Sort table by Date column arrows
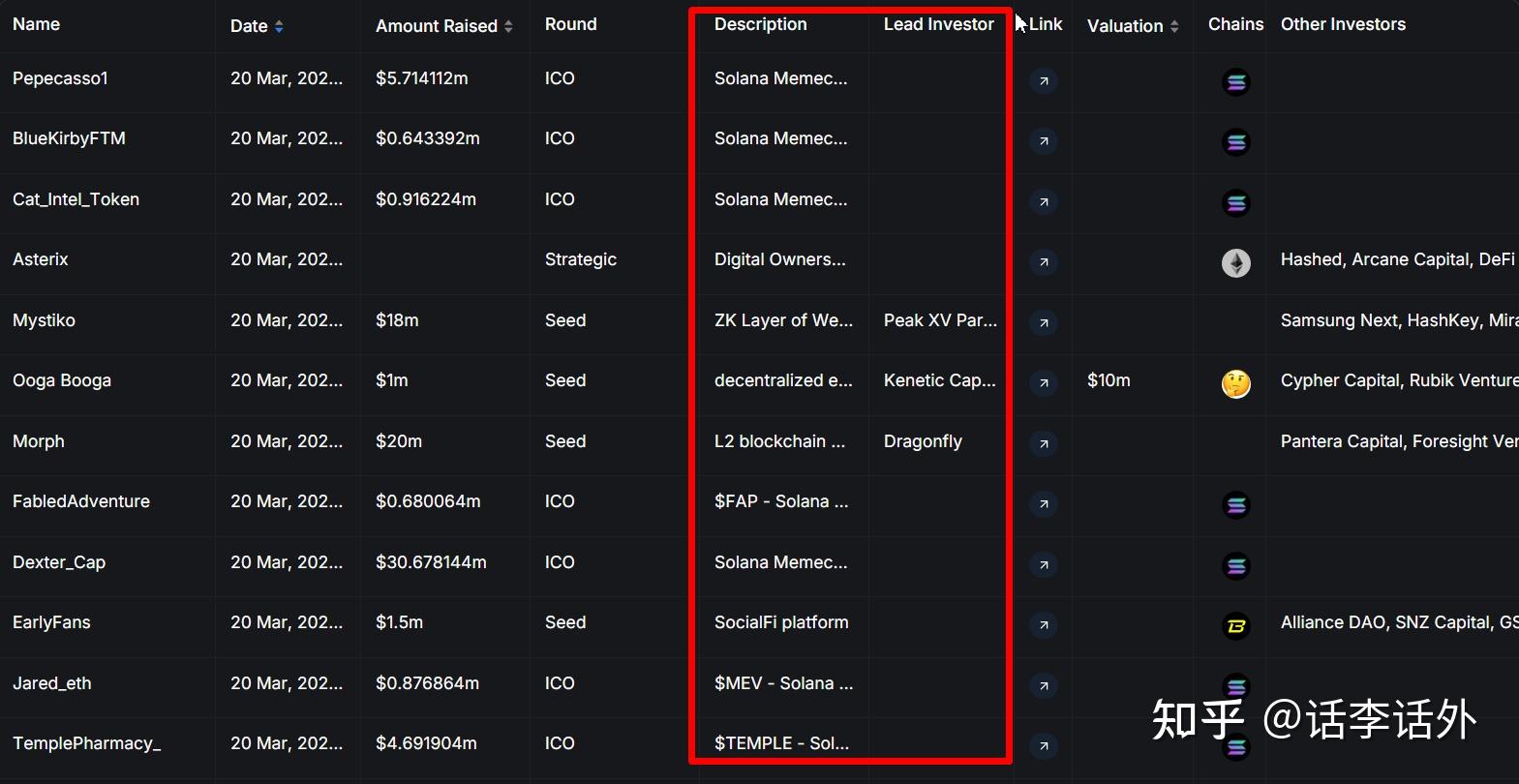The height and width of the screenshot is (784, 1519). click(279, 27)
